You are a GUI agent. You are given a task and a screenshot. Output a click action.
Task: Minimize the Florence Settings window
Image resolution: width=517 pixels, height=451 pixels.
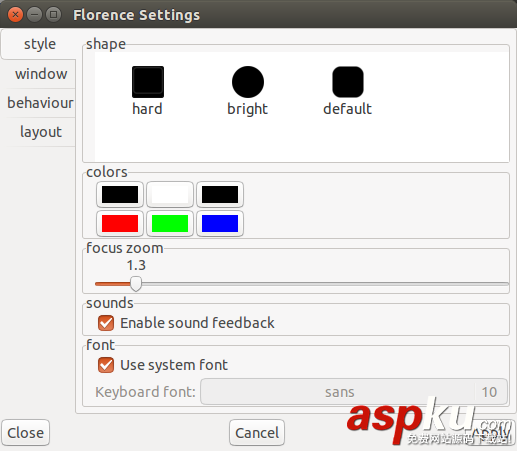point(34,15)
